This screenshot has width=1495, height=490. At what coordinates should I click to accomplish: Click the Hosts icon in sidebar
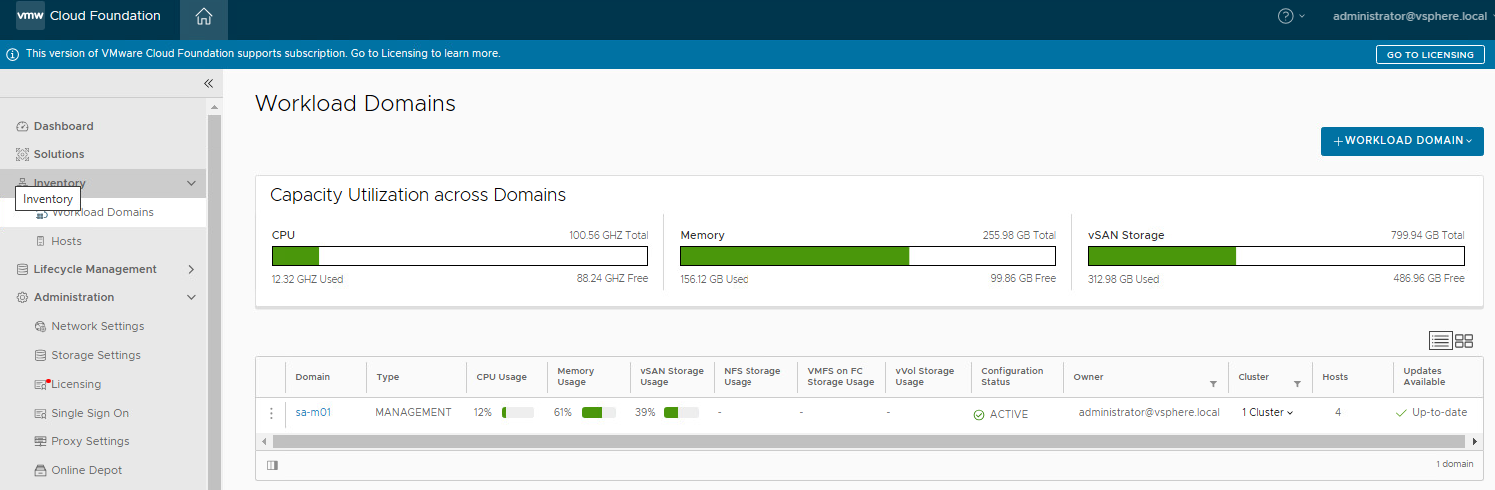coord(41,241)
